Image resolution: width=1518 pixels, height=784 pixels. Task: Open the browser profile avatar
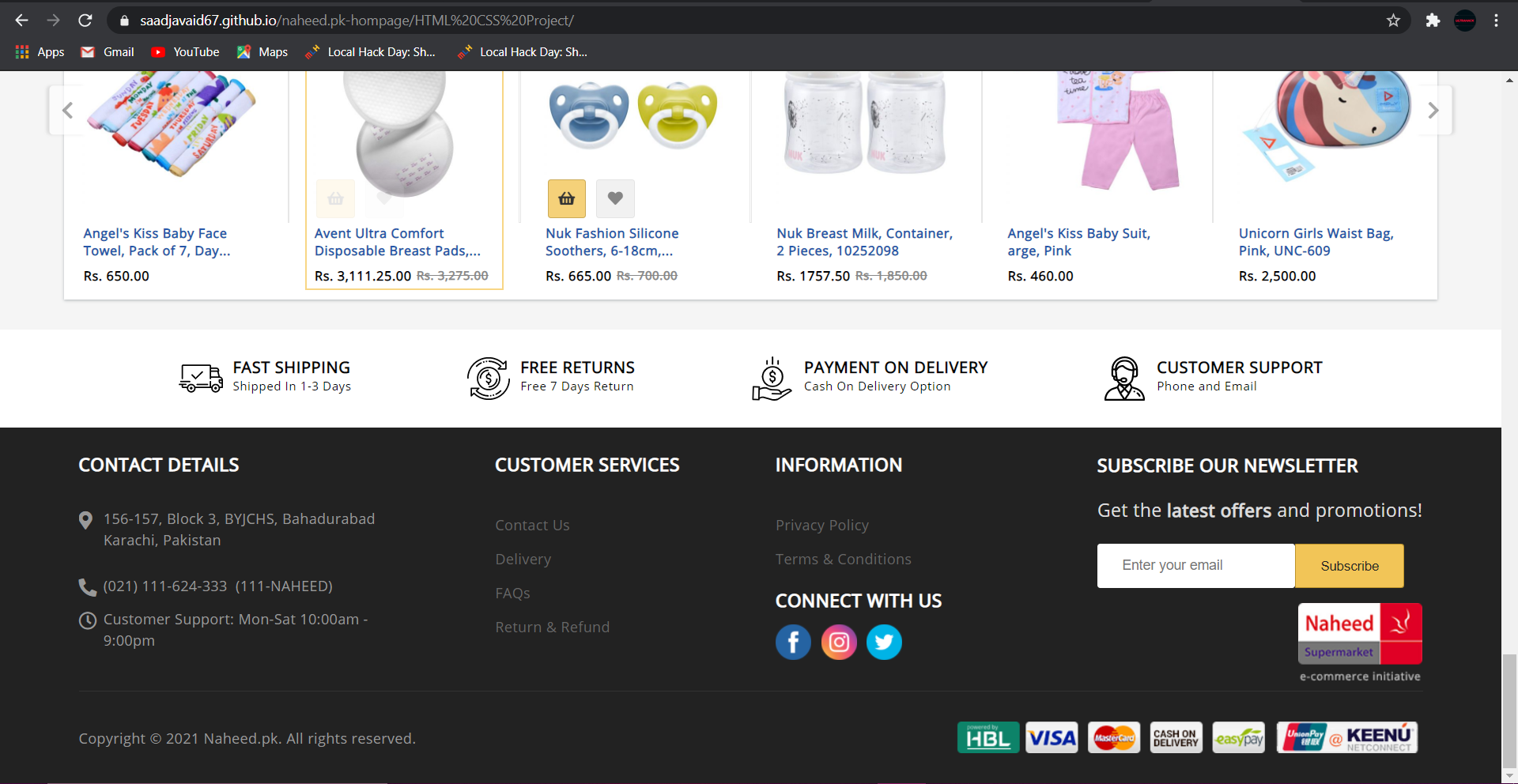point(1465,21)
